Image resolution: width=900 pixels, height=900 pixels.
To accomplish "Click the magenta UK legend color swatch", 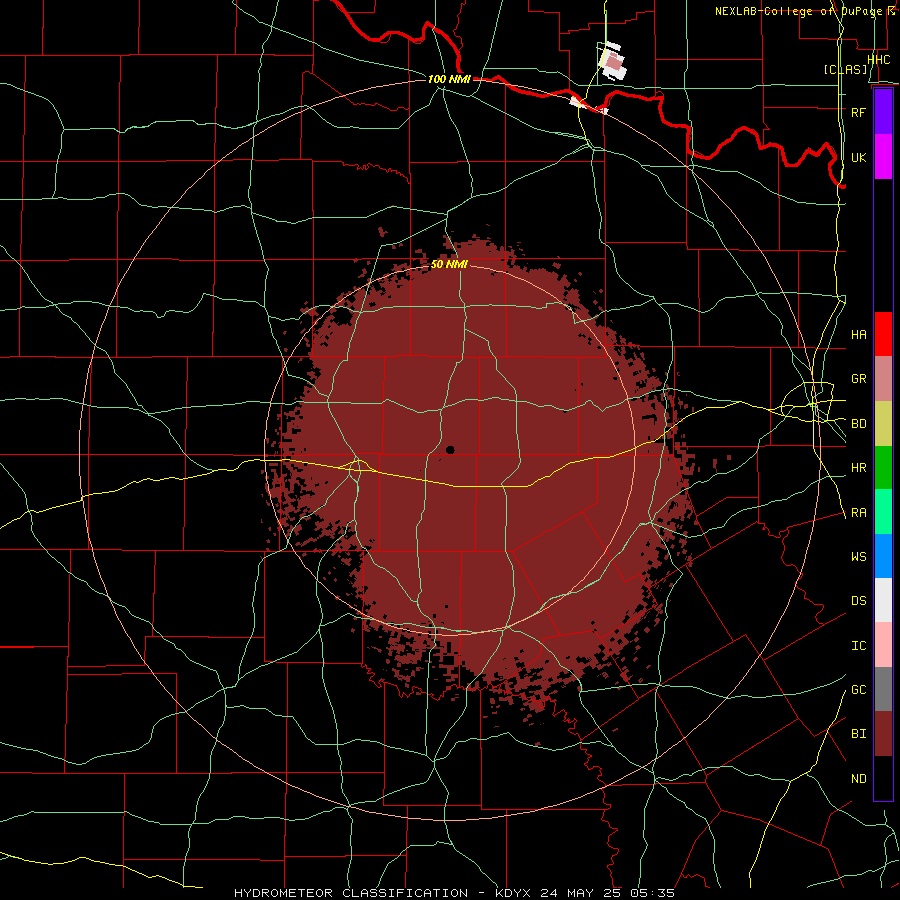I will [x=883, y=157].
